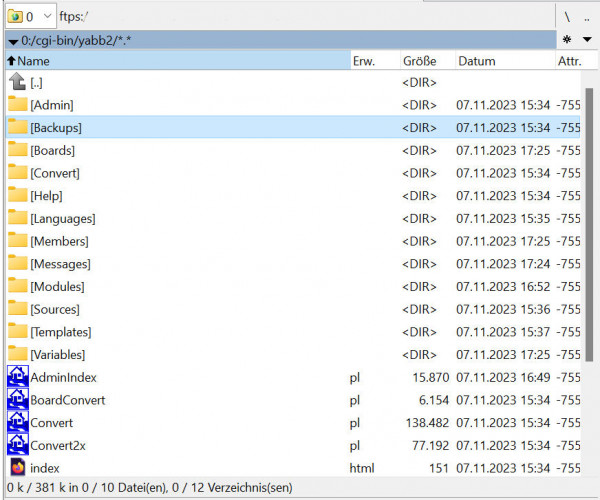Select the [..] parent directory name
Image resolution: width=600 pixels, height=500 pixels.
click(36, 83)
